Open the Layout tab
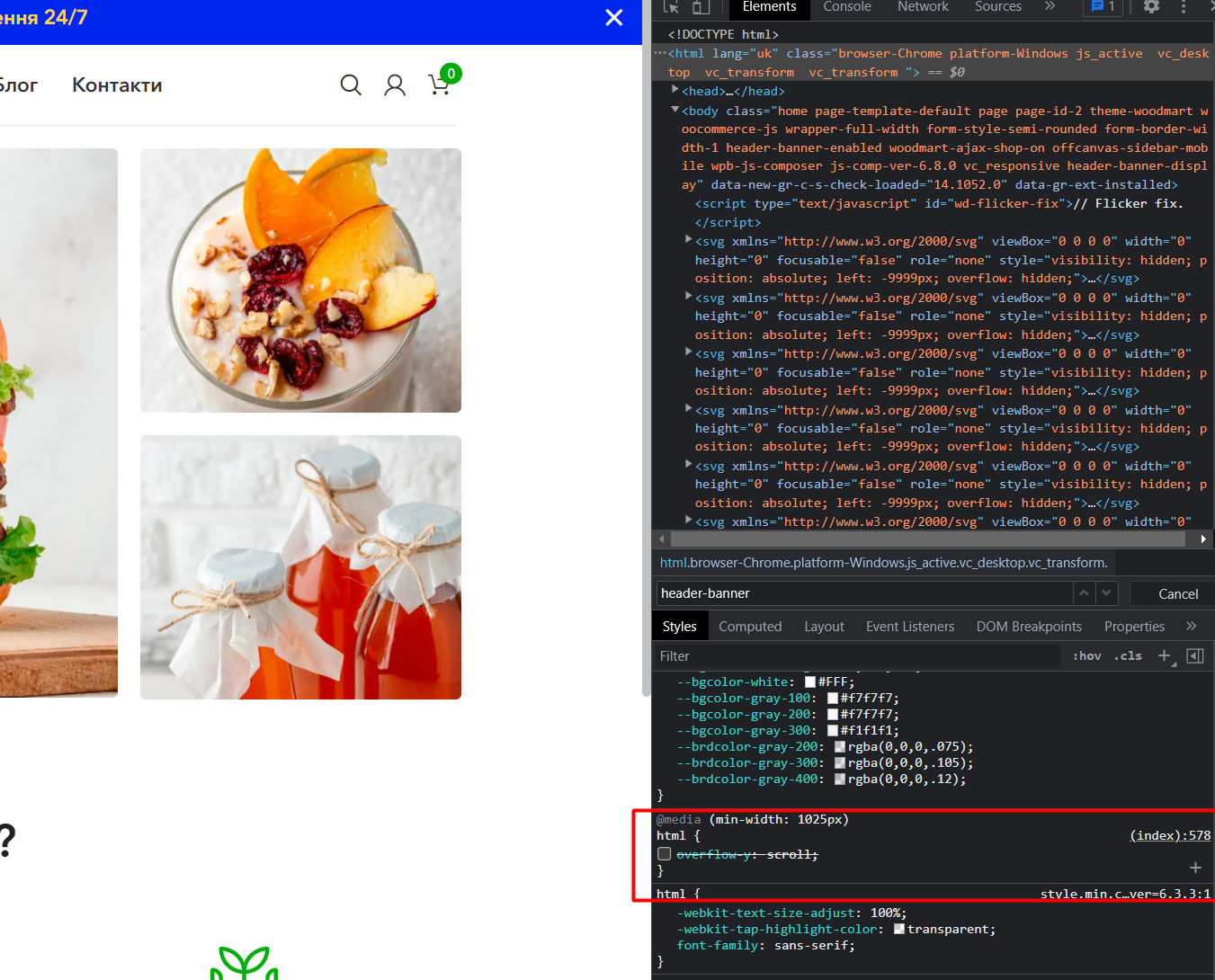Viewport: 1215px width, 980px height. (x=824, y=627)
